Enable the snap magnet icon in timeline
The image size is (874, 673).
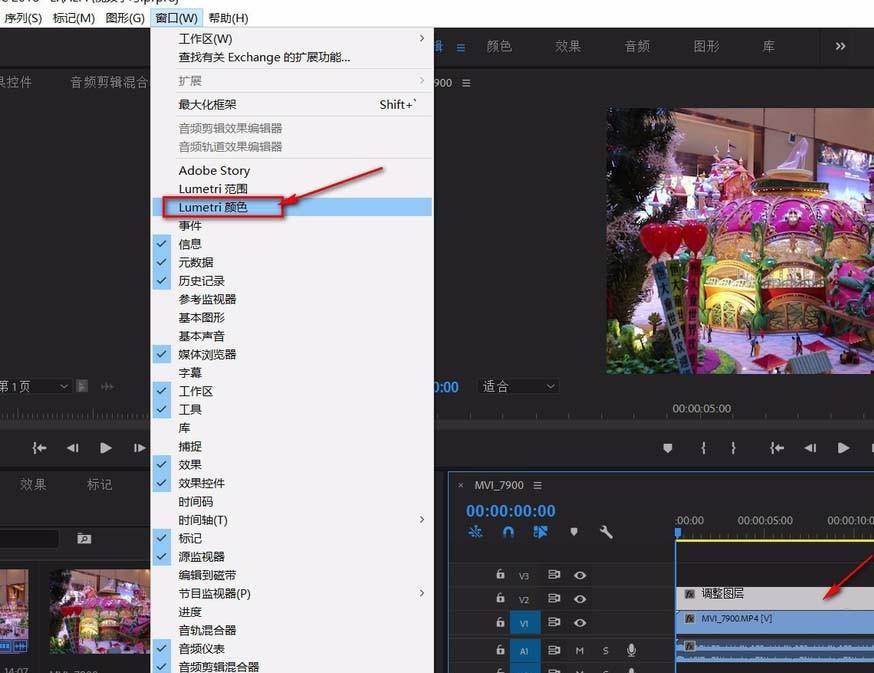pyautogui.click(x=509, y=532)
